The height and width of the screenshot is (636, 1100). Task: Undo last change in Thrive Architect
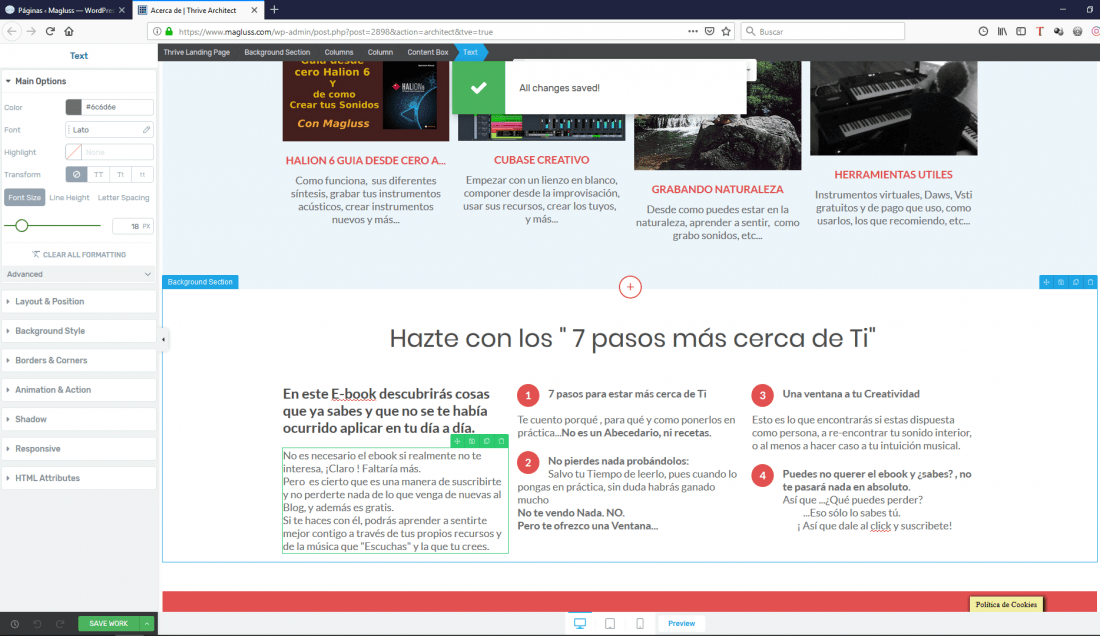37,623
